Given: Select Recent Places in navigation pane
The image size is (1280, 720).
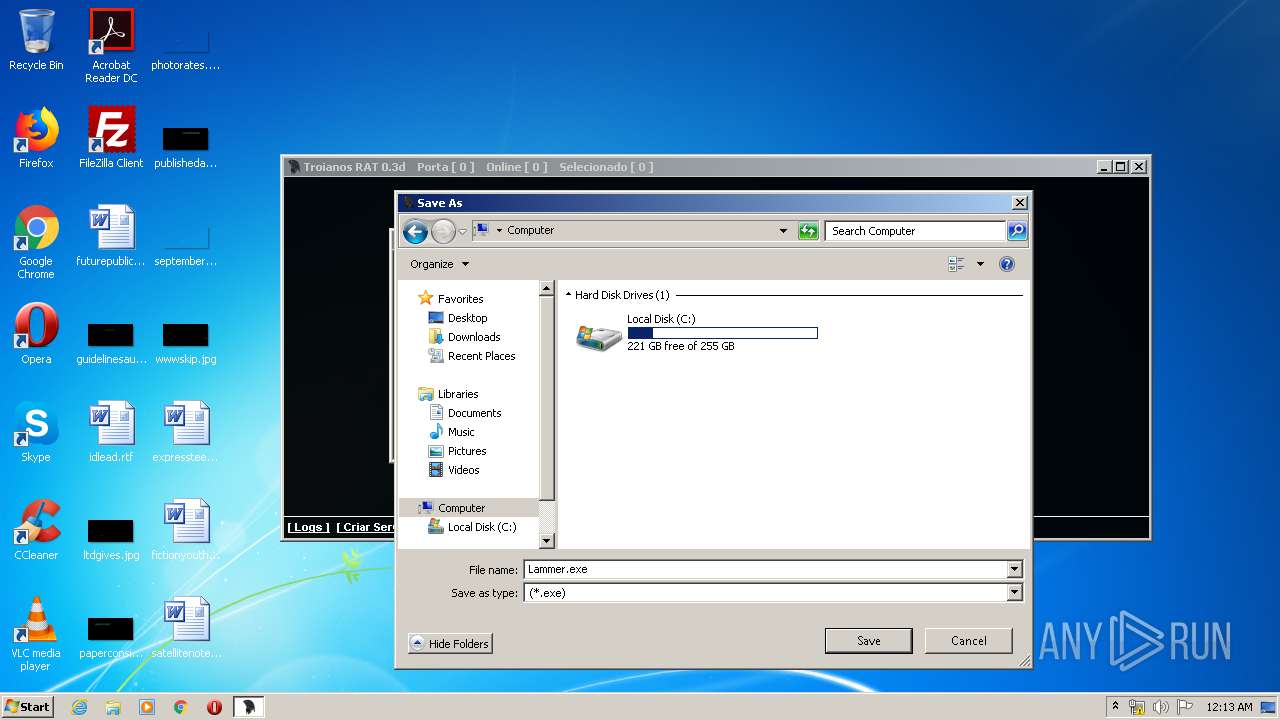Looking at the screenshot, I should 481,356.
